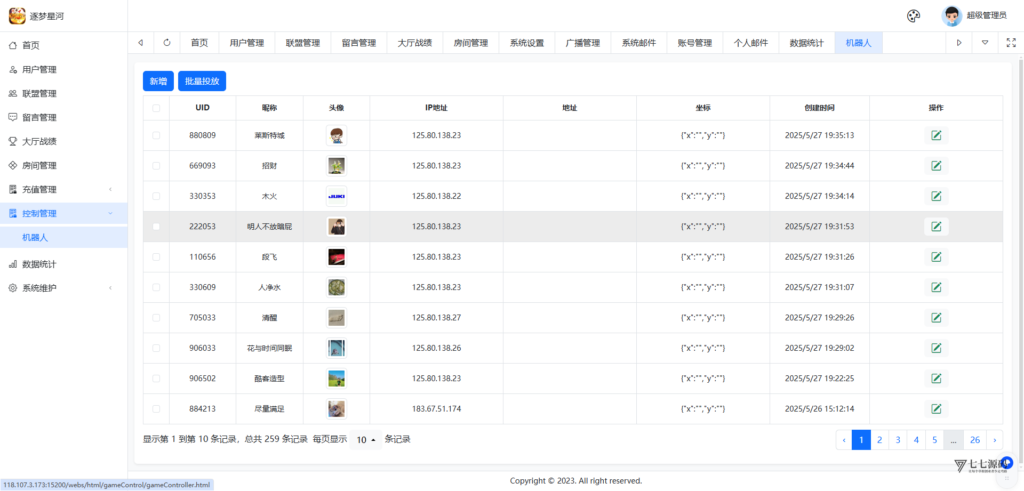Switch to the 系统邮件 tab
The image size is (1024, 491).
pyautogui.click(x=639, y=43)
